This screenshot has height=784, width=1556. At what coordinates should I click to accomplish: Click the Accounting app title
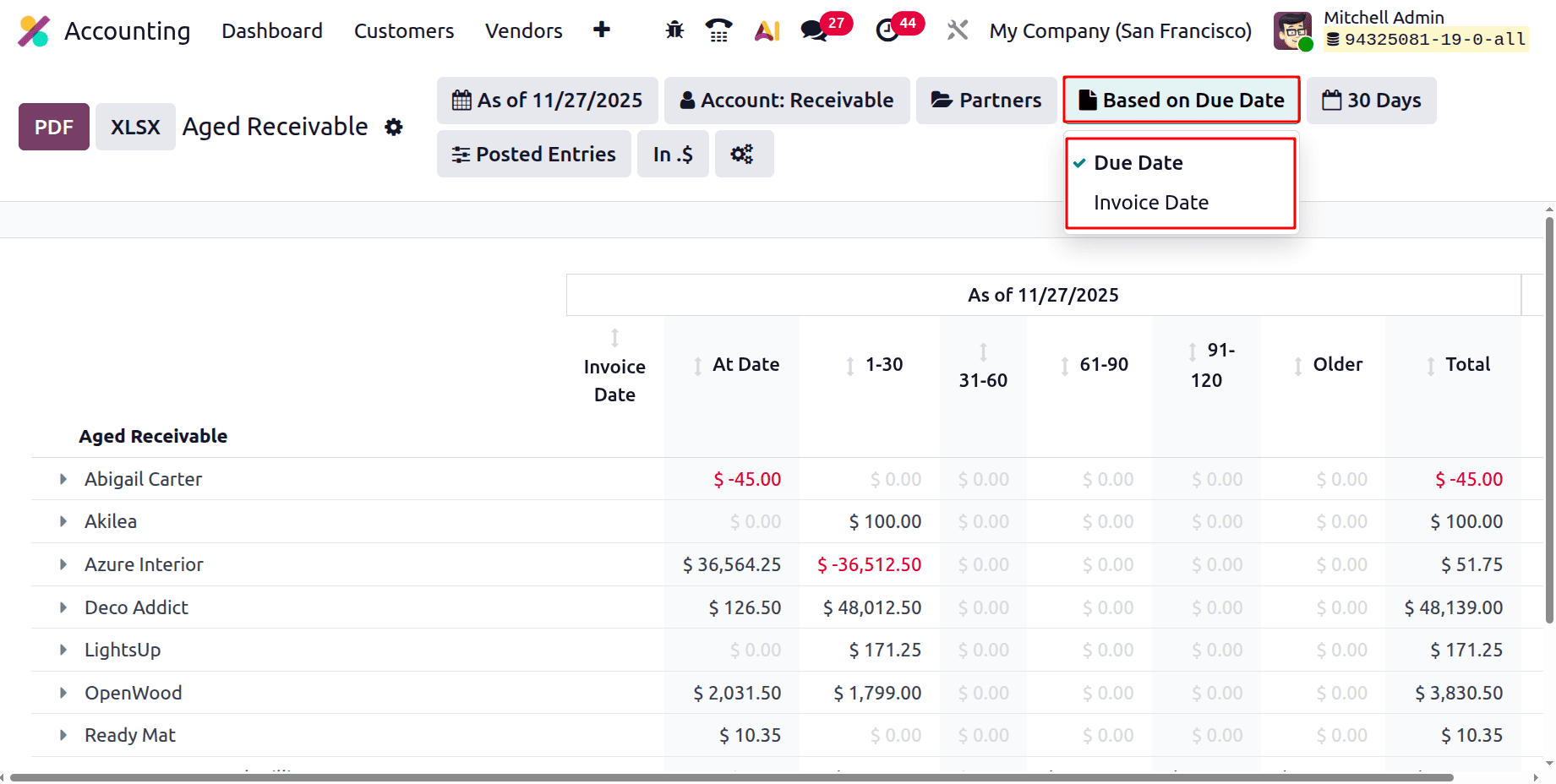pos(128,31)
